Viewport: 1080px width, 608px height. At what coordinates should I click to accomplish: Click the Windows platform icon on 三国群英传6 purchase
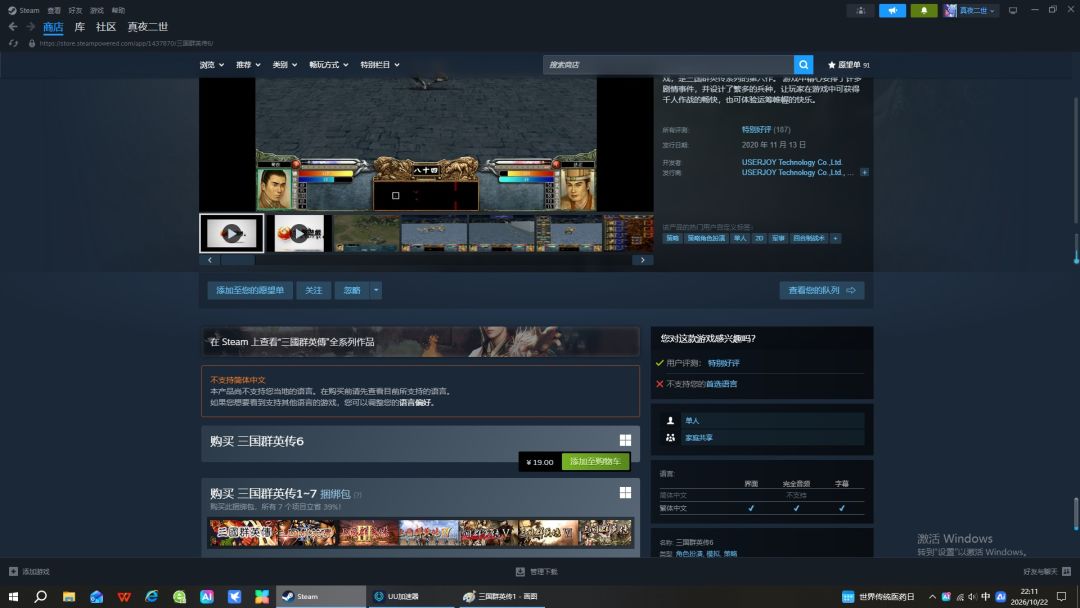[625, 441]
